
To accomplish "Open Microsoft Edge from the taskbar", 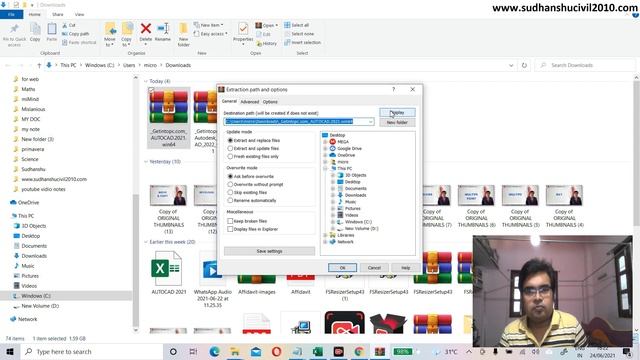I will pyautogui.click(x=214, y=351).
